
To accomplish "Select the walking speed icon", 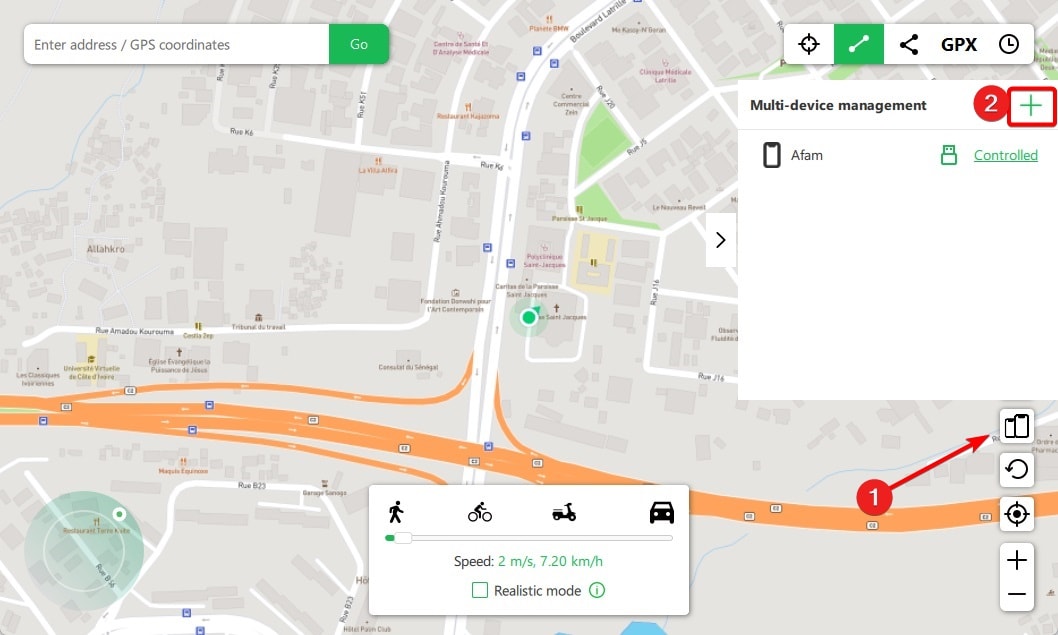I will (x=396, y=511).
